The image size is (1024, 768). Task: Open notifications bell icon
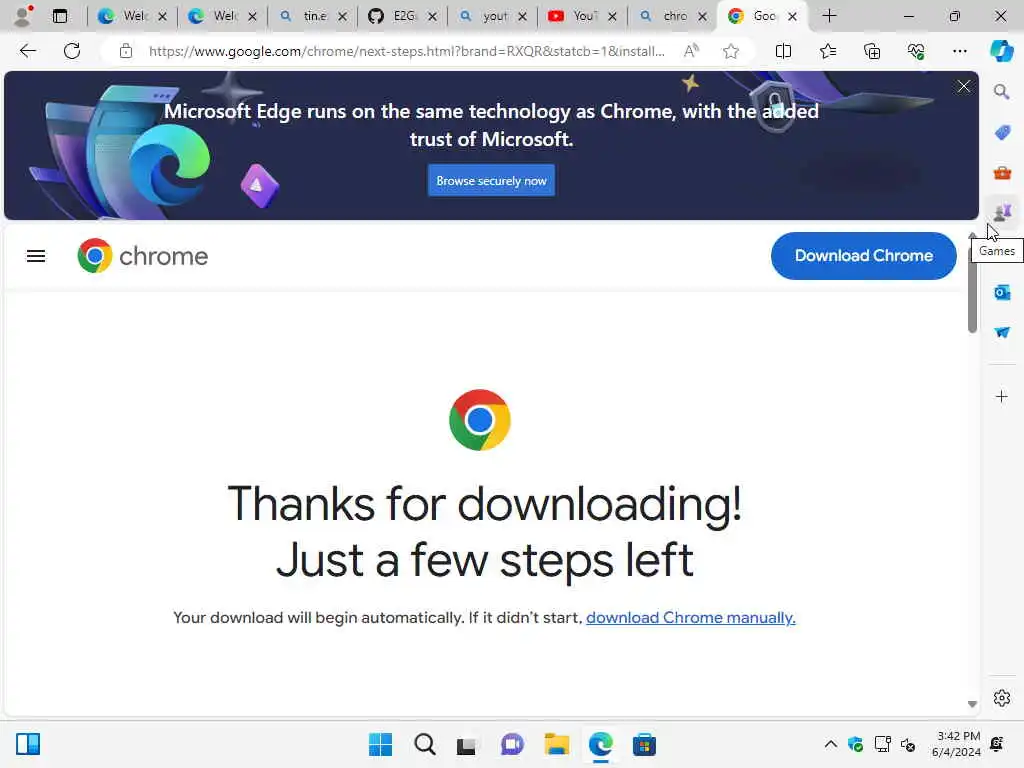click(x=997, y=744)
